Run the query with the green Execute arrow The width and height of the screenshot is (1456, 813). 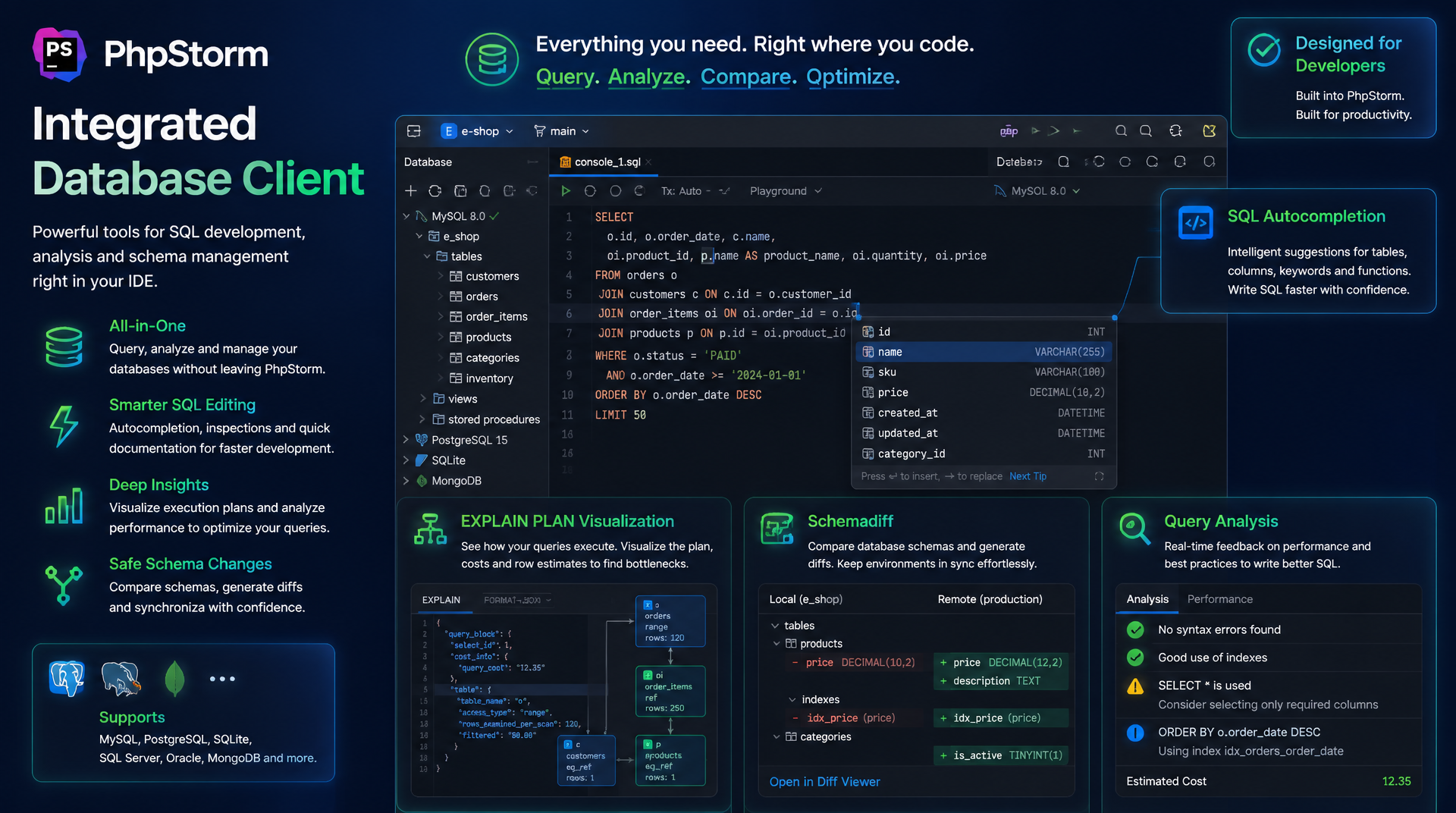coord(565,191)
